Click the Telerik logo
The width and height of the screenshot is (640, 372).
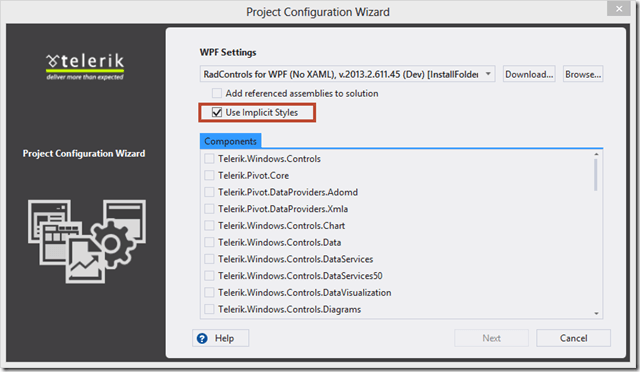[85, 67]
